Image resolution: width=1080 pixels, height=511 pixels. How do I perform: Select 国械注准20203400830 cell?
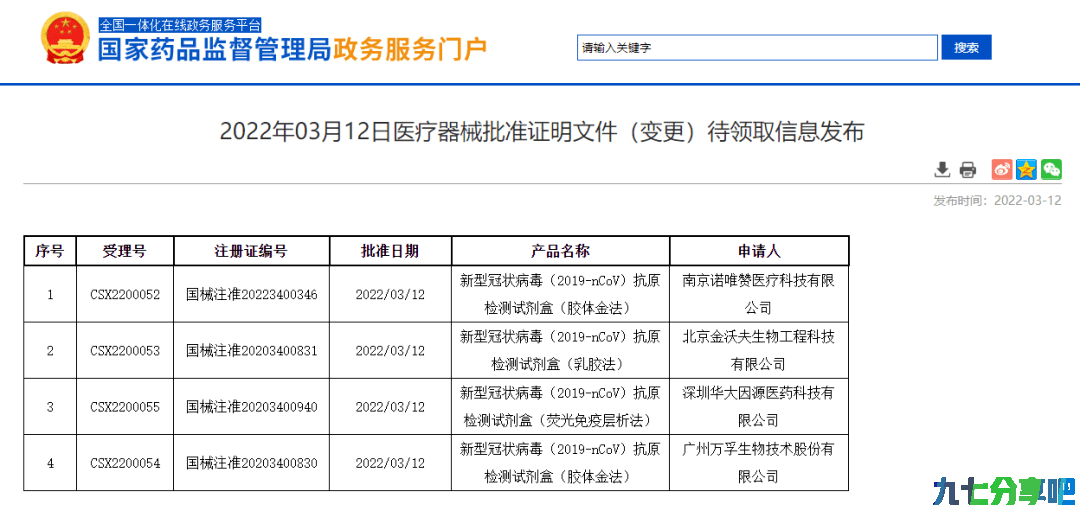coord(251,463)
